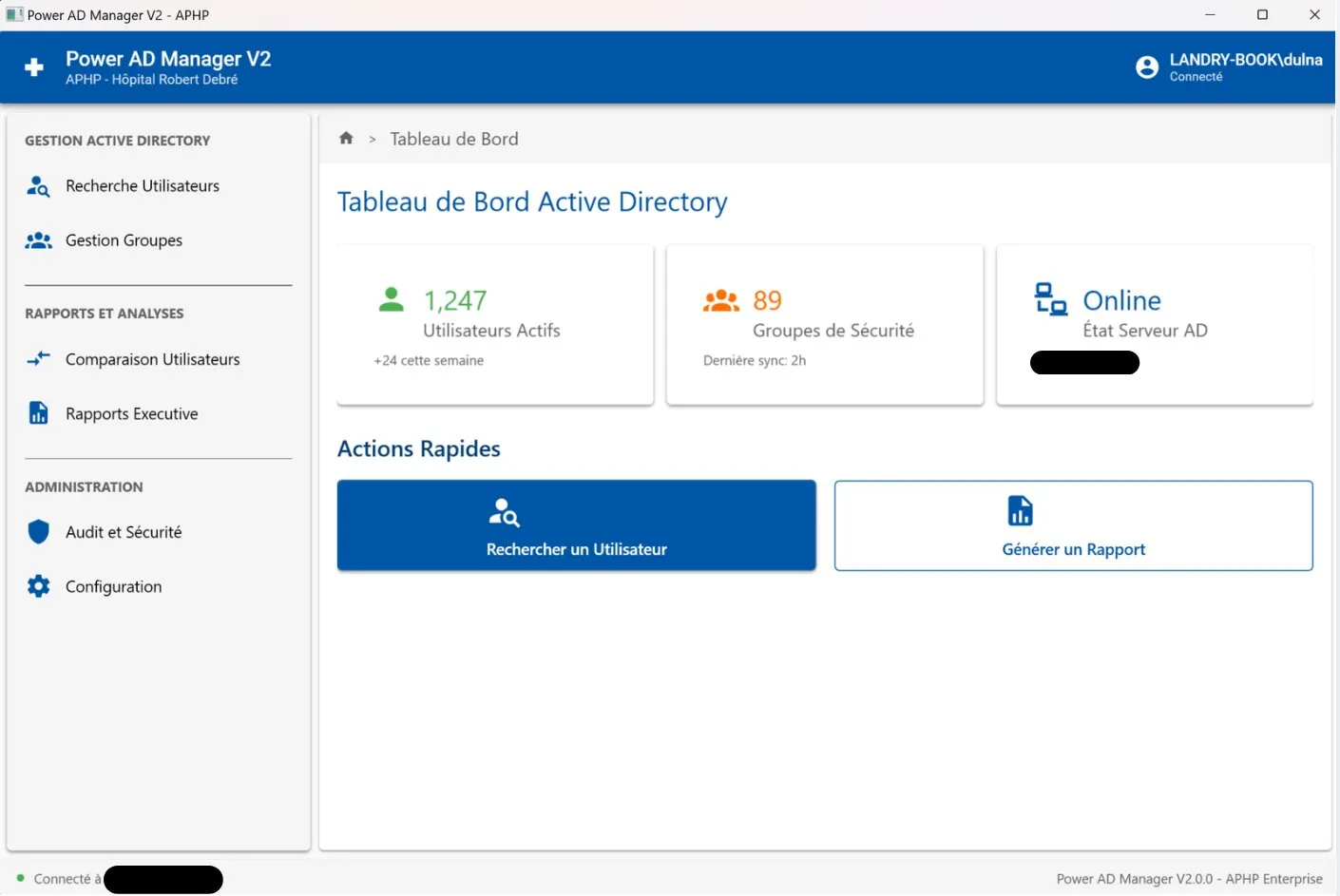
Task: Click the Power AD Manager V2 header title
Action: 168,59
